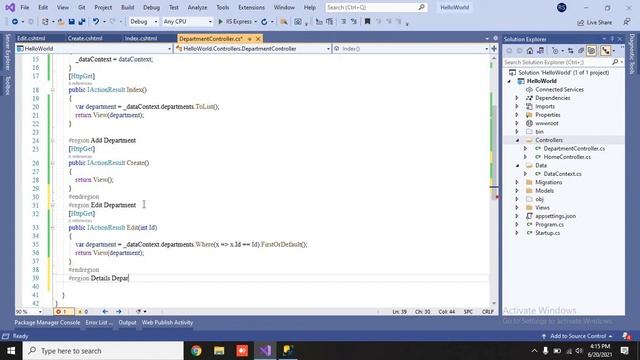640x360 pixels.
Task: Click Sync with Active Document icon
Action: tap(571, 51)
